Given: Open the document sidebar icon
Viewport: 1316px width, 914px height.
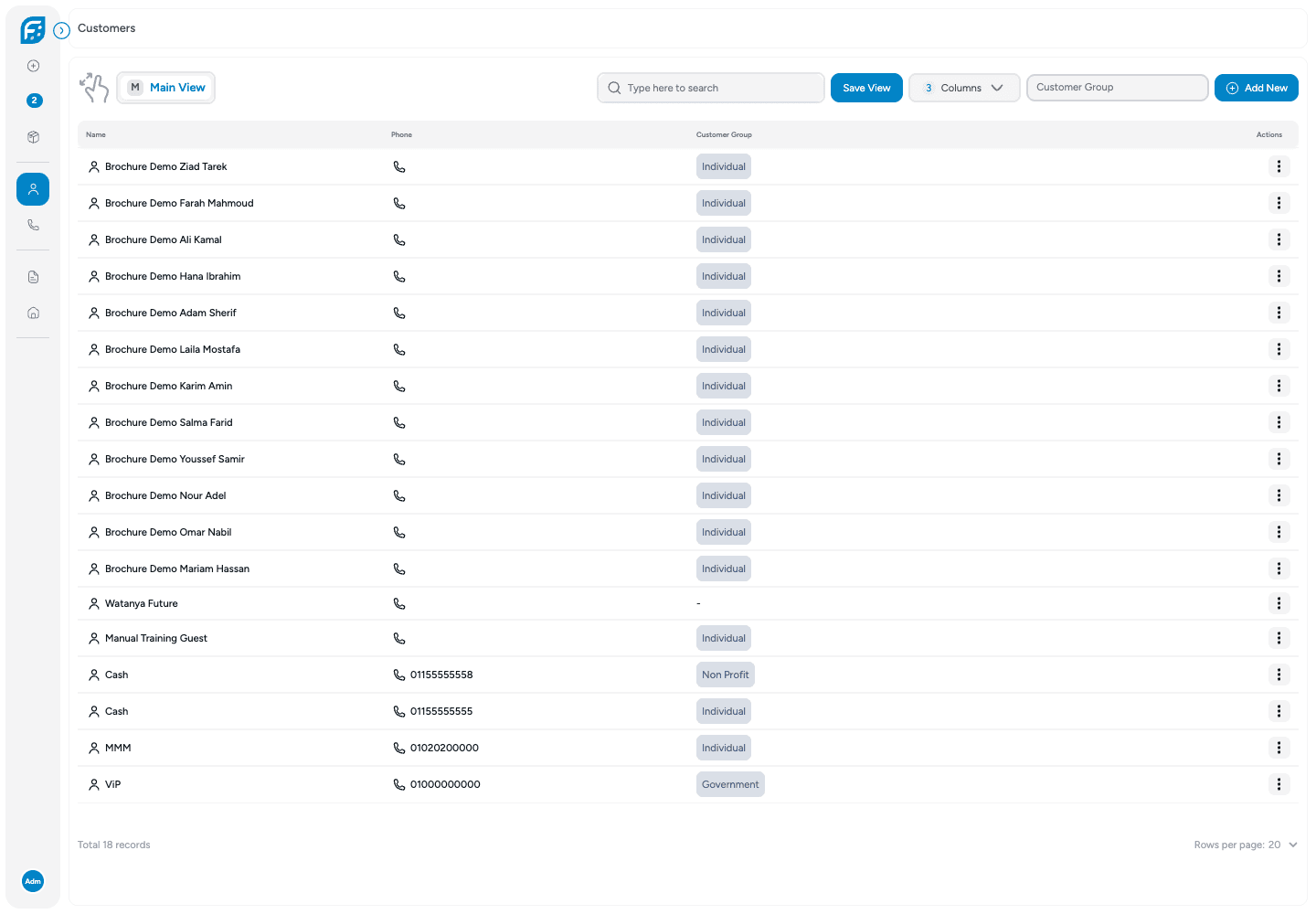Looking at the screenshot, I should [33, 277].
